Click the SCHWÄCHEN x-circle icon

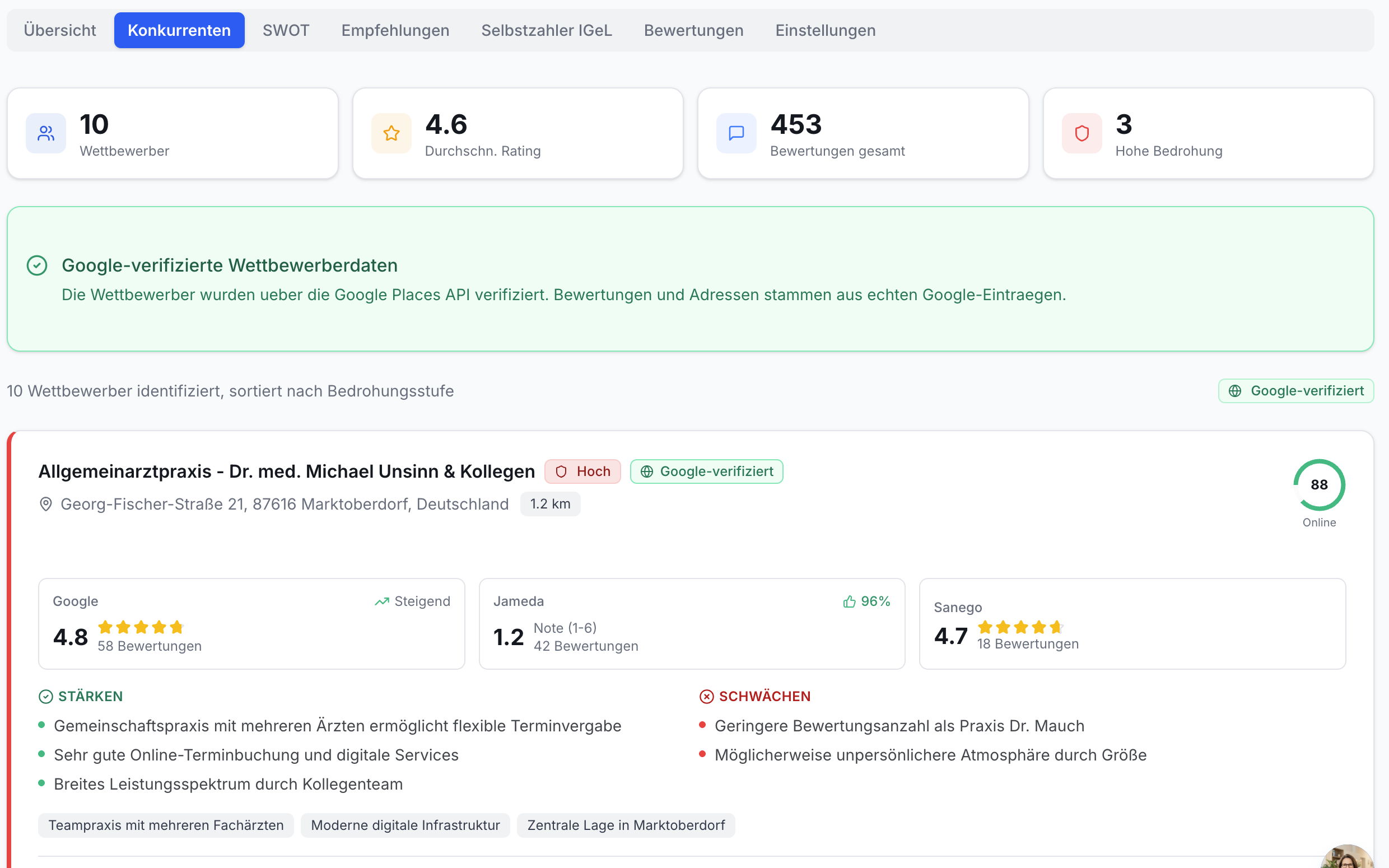tap(707, 696)
